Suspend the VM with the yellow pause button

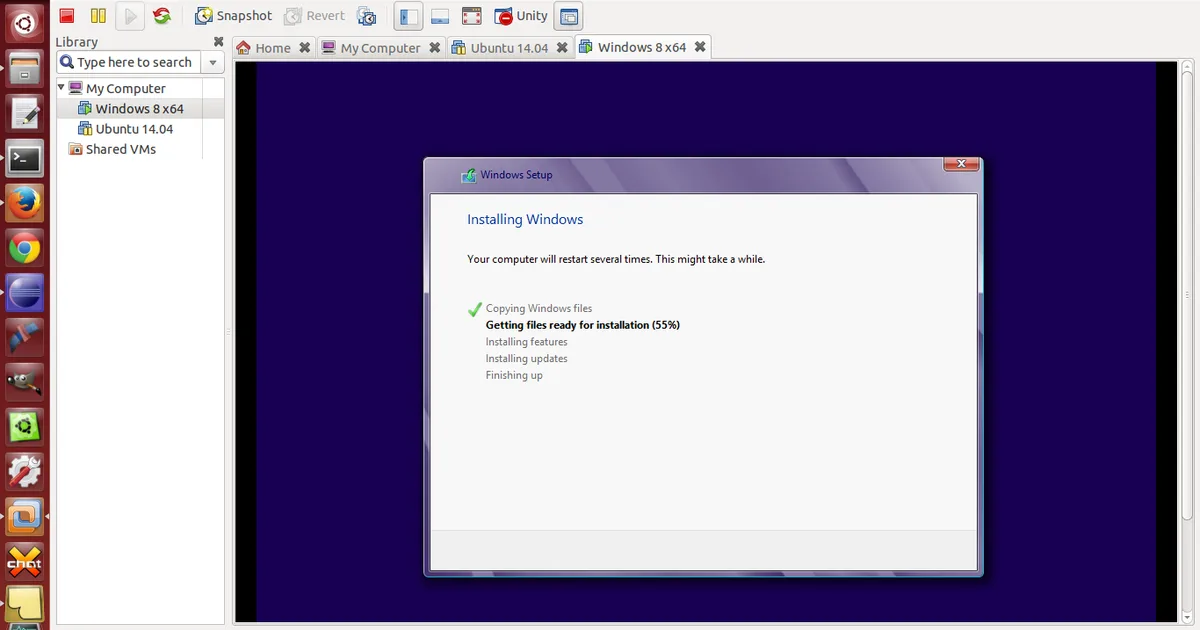coord(98,16)
